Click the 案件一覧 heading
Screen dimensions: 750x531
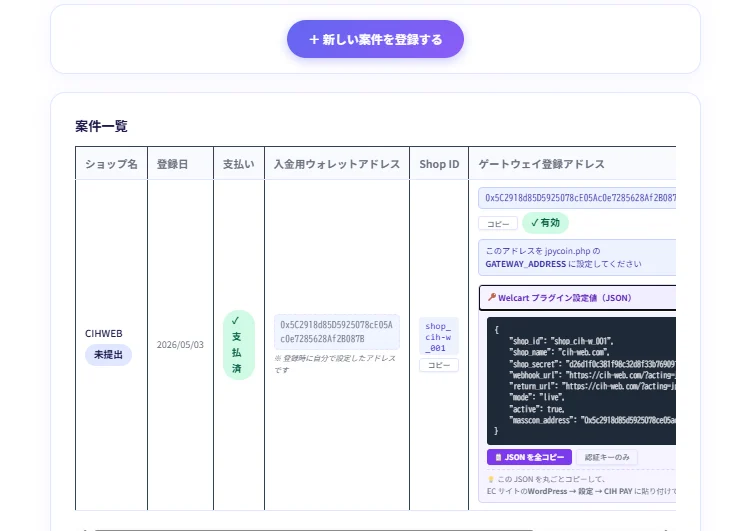101,126
